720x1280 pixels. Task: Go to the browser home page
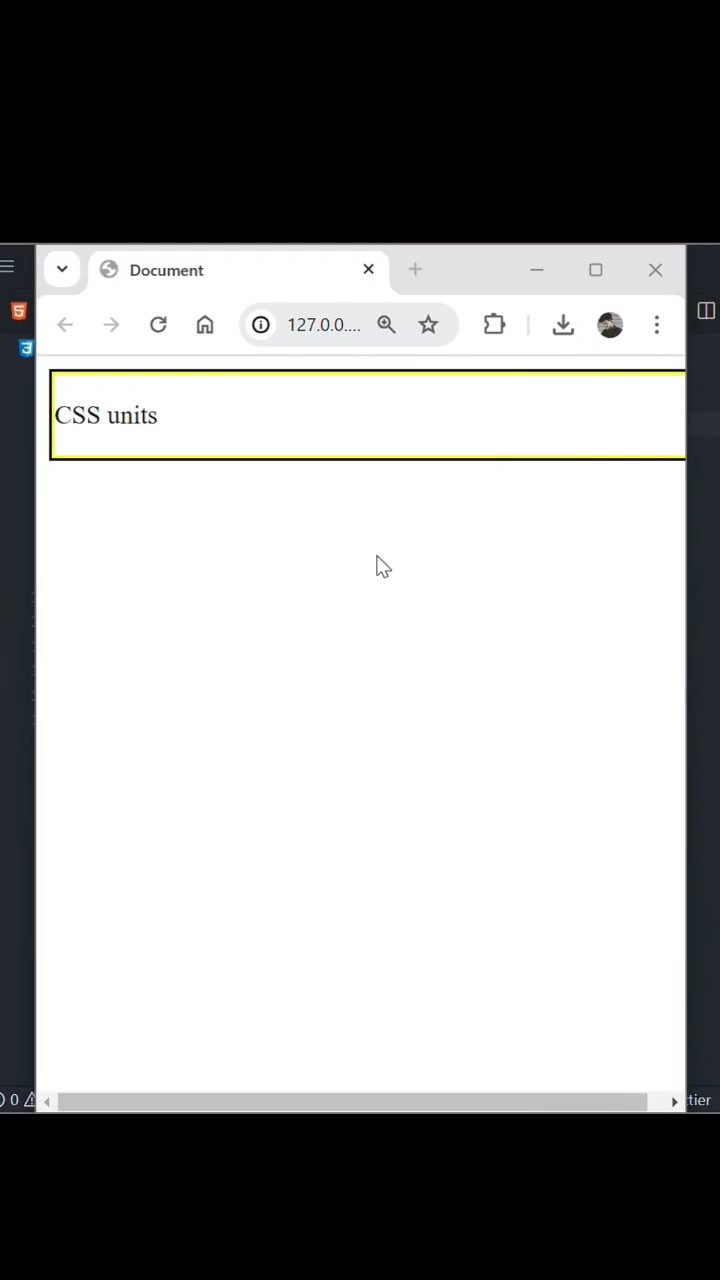point(205,324)
